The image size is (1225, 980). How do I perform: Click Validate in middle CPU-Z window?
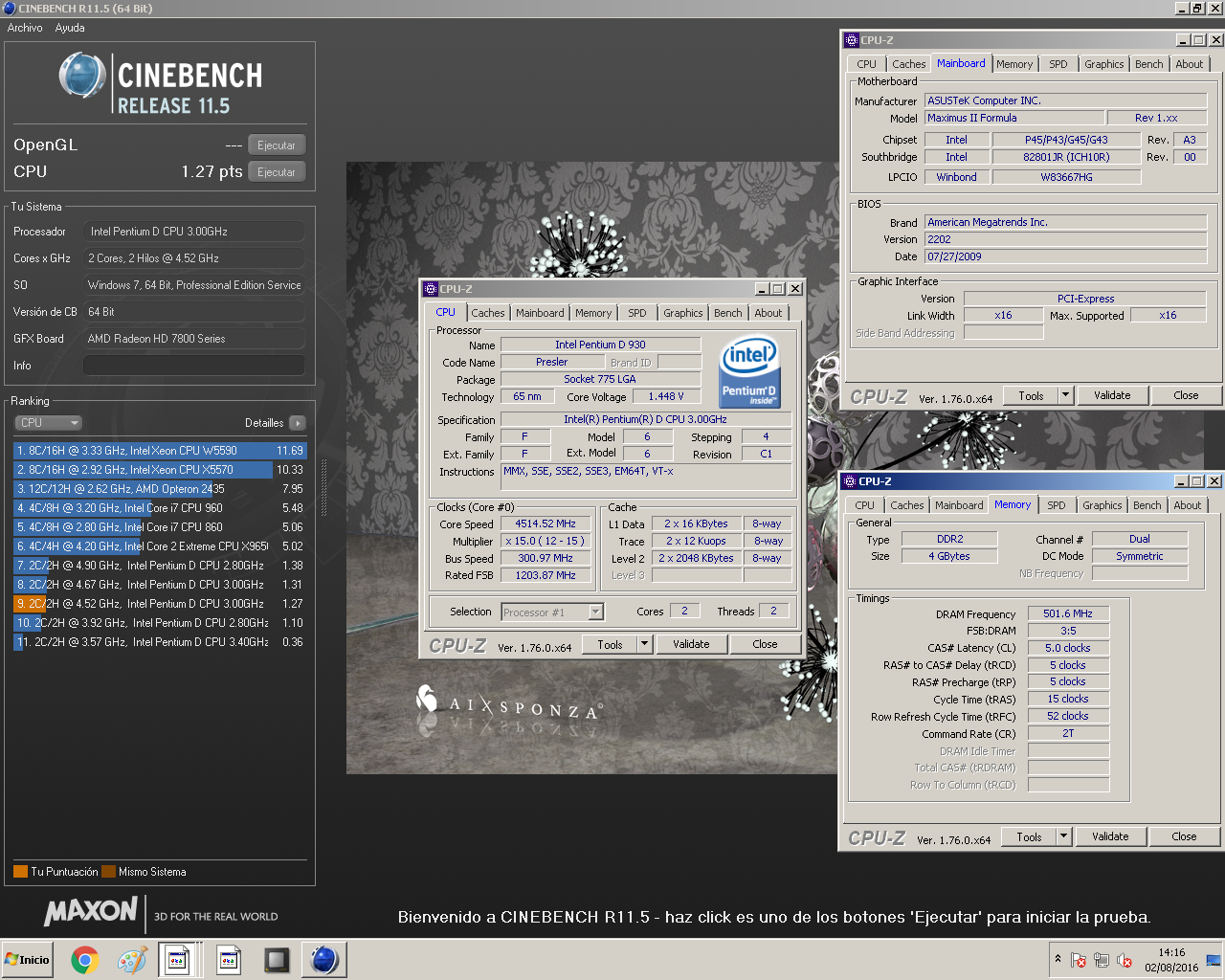coord(691,644)
